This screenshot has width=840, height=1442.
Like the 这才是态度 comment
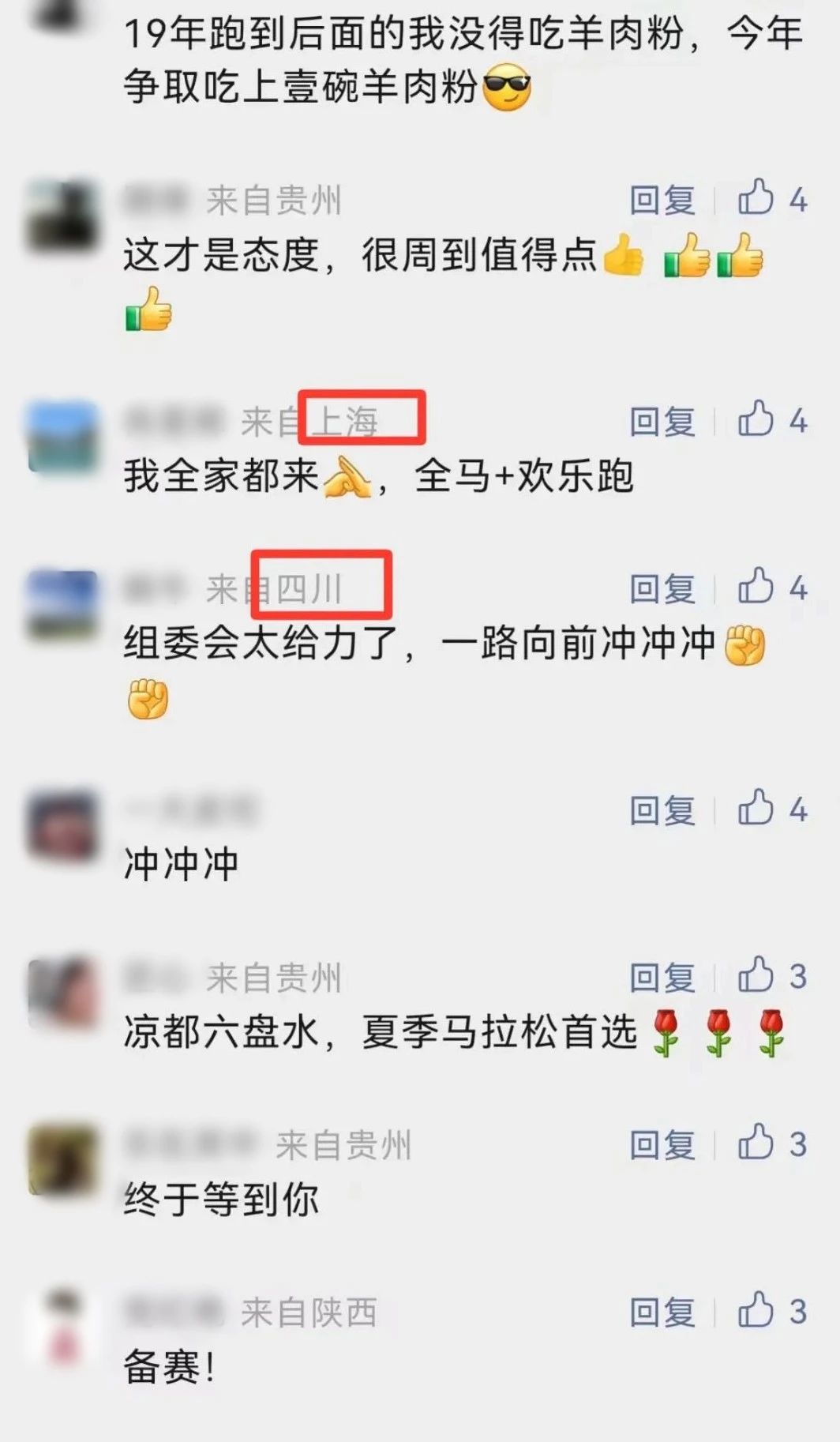tap(756, 198)
